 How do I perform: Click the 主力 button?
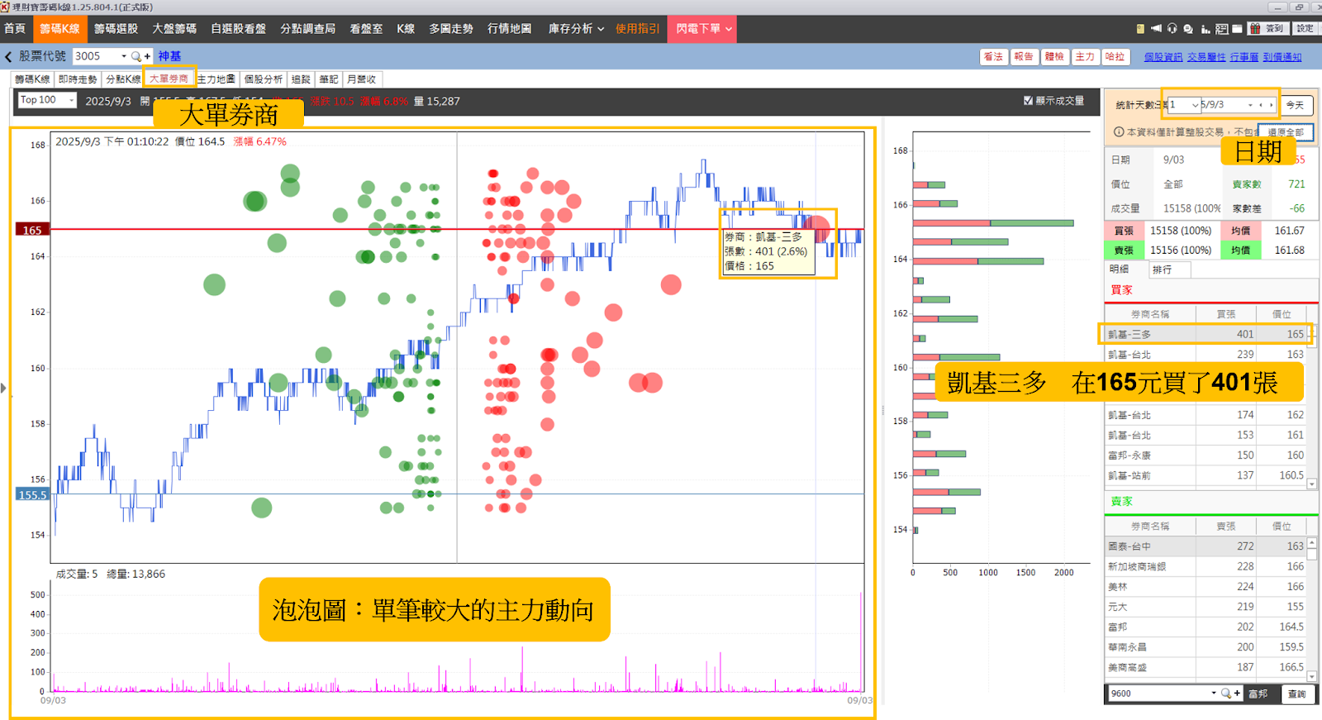1084,57
